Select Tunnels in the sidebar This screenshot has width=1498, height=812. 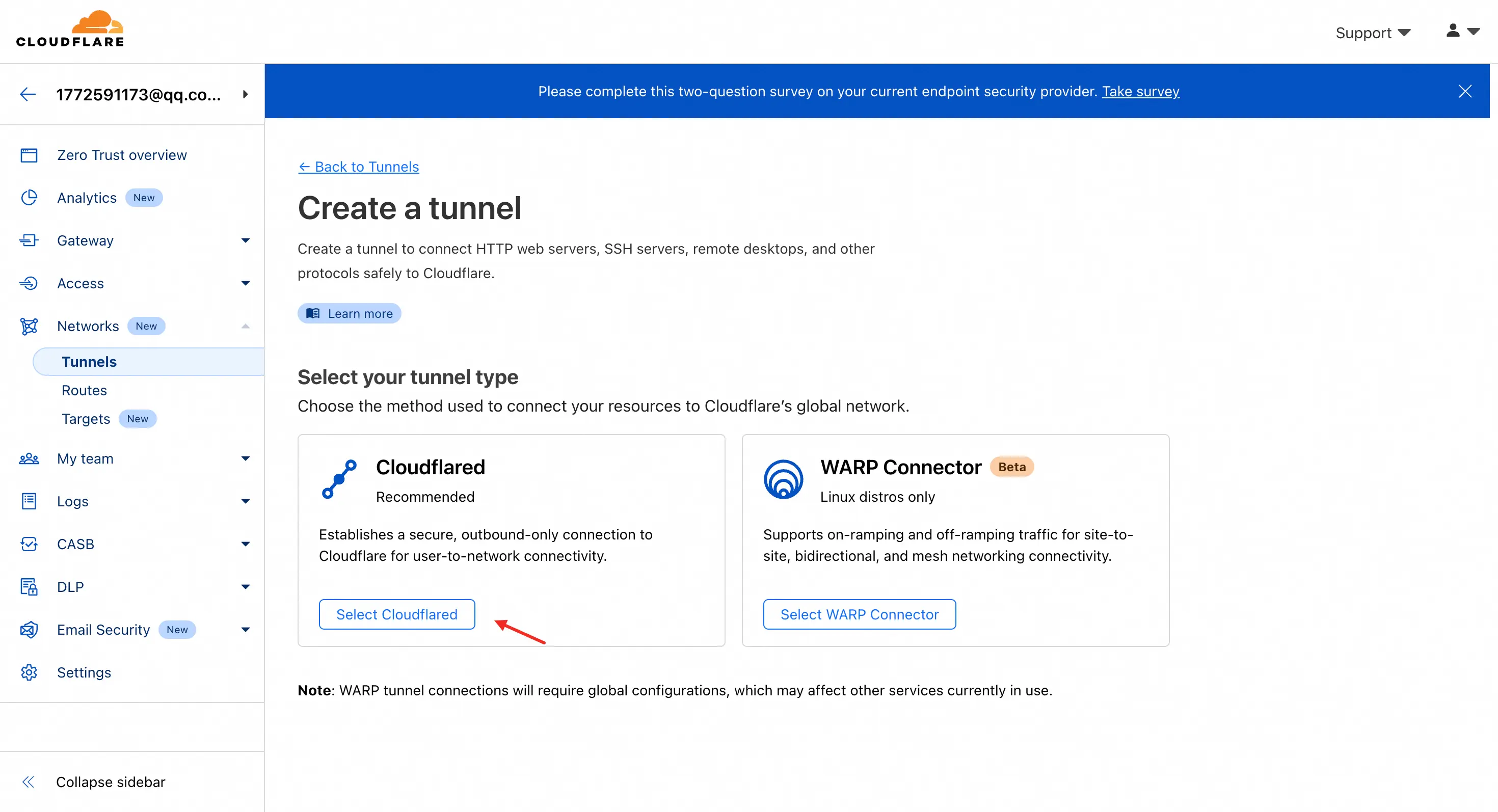click(x=148, y=362)
